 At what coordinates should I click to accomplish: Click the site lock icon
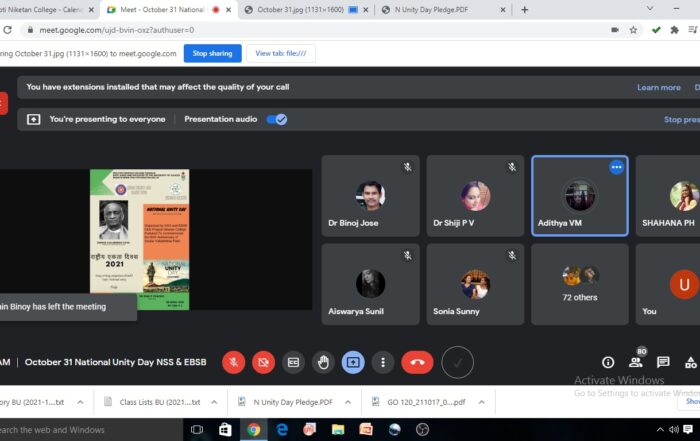click(30, 30)
